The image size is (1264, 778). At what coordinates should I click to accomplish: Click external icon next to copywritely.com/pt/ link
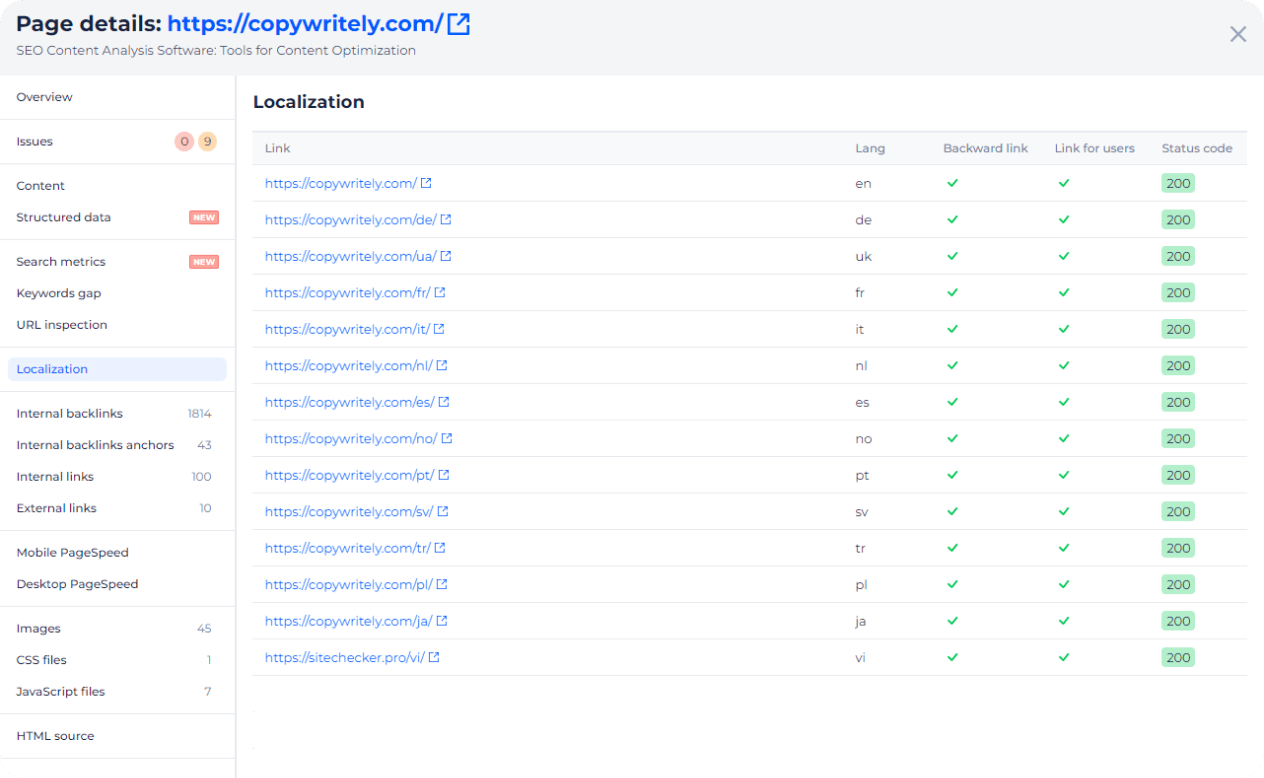[x=444, y=475]
